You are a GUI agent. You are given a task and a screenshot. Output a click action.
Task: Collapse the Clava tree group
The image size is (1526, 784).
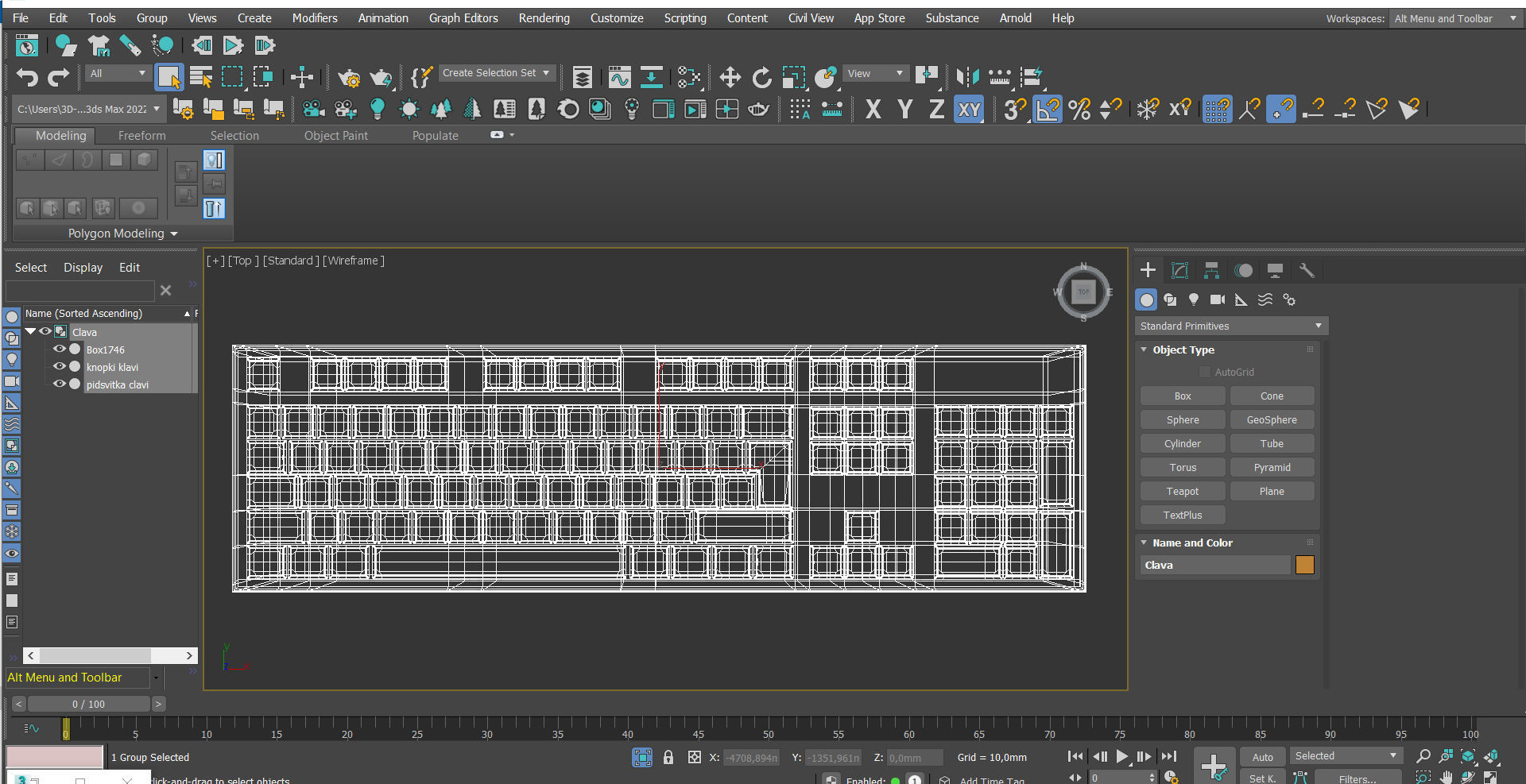pos(31,332)
